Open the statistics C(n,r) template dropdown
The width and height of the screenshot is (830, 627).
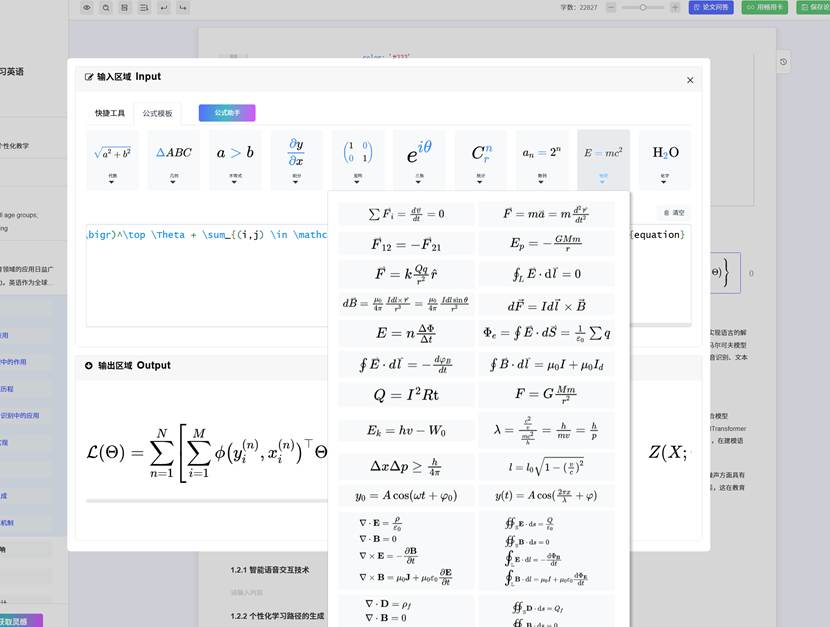click(481, 160)
